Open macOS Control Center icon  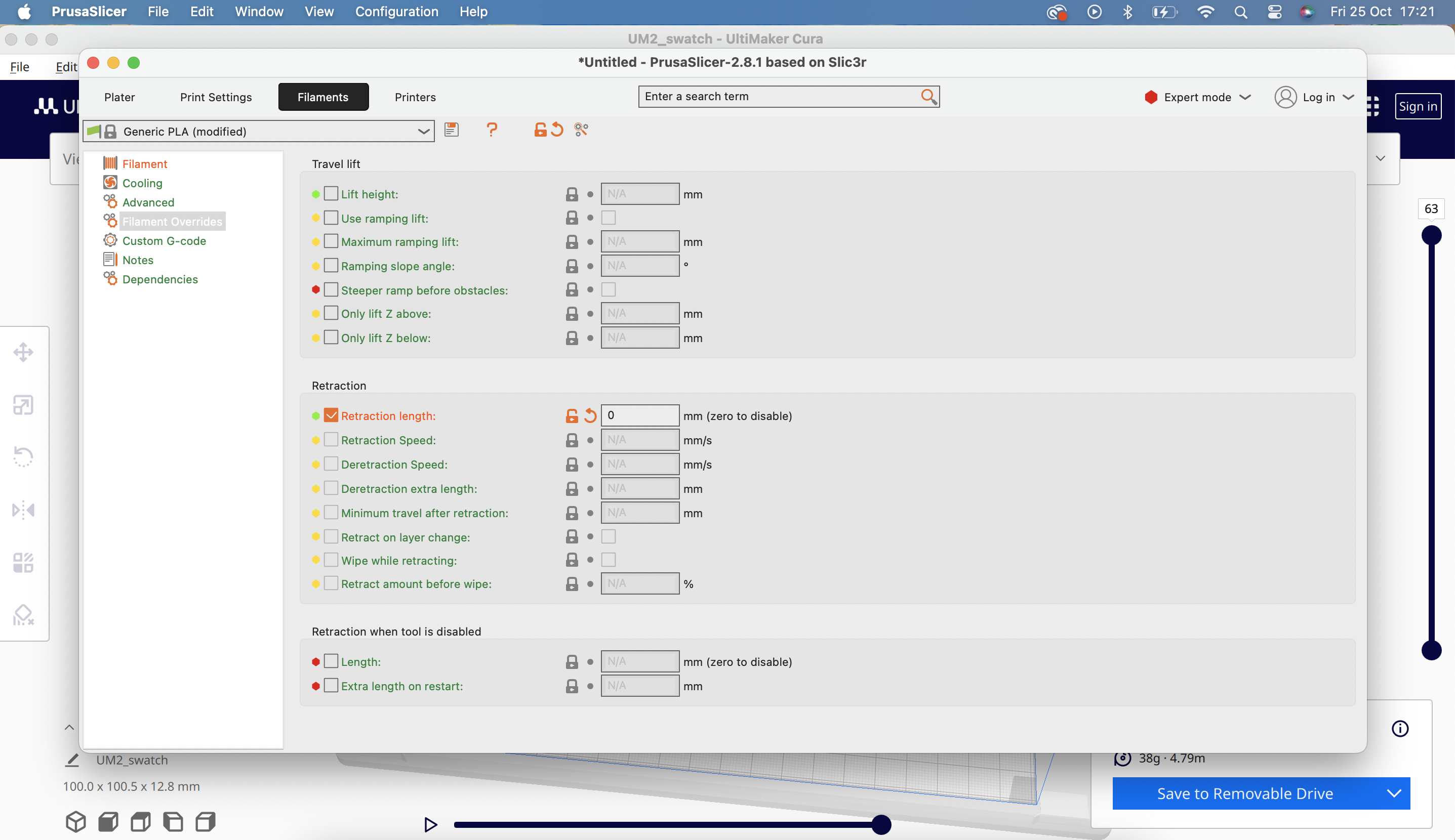click(1274, 12)
